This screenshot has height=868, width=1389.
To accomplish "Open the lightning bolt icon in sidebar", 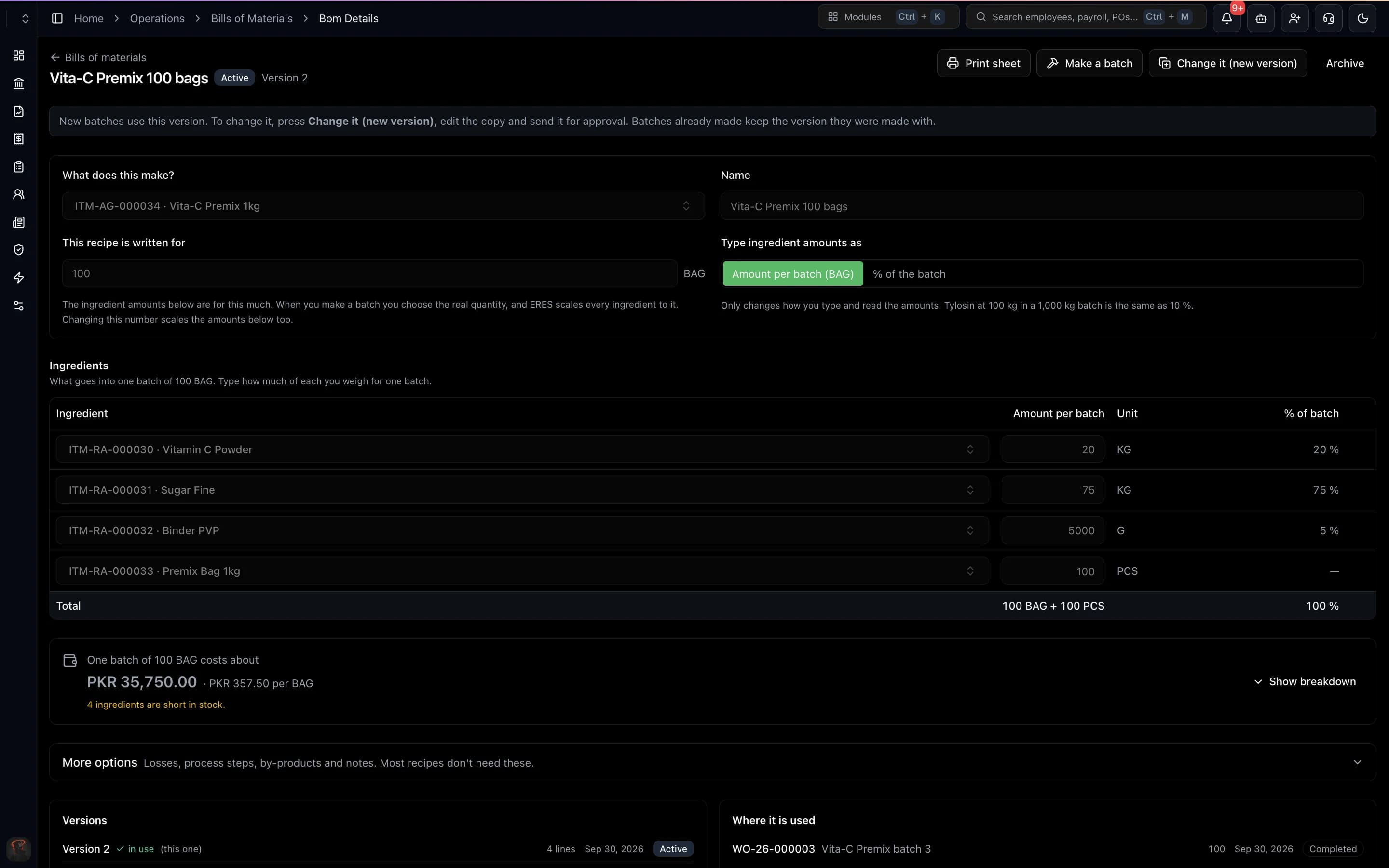I will point(18,278).
